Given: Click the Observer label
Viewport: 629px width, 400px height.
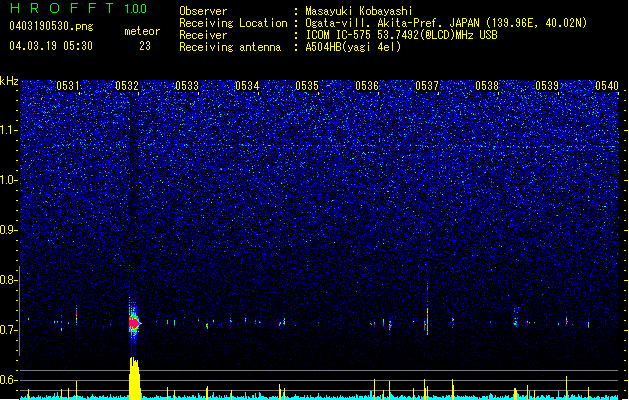Looking at the screenshot, I should pyautogui.click(x=203, y=11).
